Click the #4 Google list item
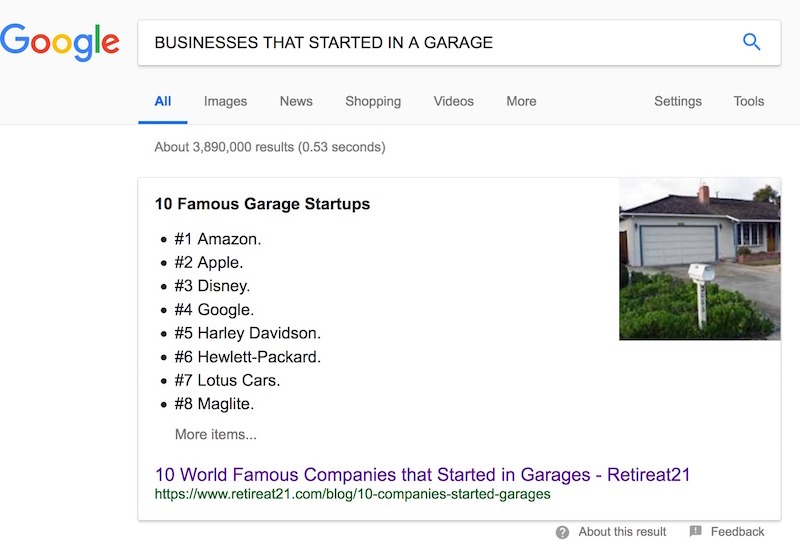Image resolution: width=800 pixels, height=542 pixels. click(214, 309)
